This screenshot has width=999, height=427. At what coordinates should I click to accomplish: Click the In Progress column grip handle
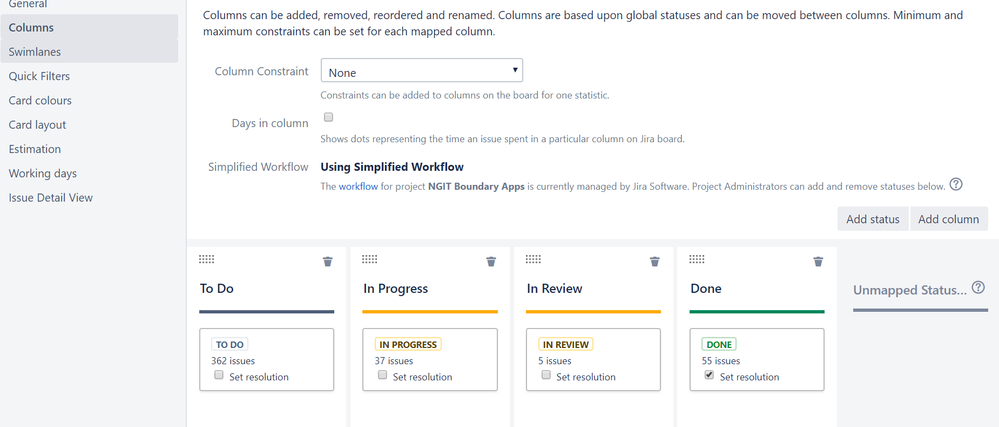[x=370, y=259]
